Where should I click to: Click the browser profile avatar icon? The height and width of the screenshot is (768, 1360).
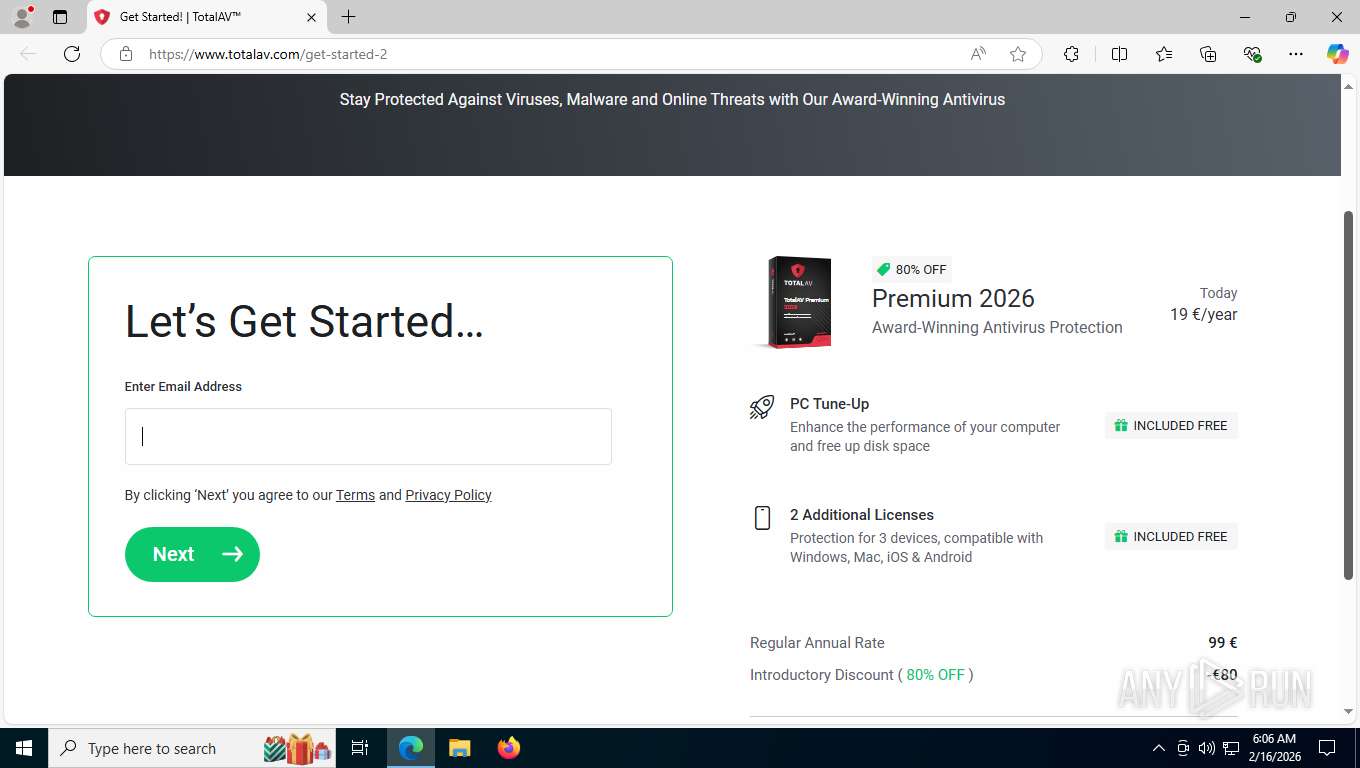coord(22,17)
